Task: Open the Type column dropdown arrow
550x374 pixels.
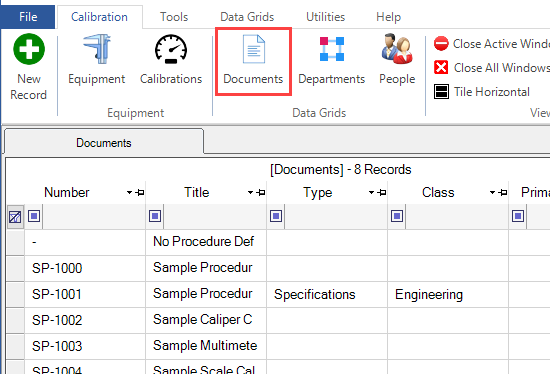Action: (371, 192)
